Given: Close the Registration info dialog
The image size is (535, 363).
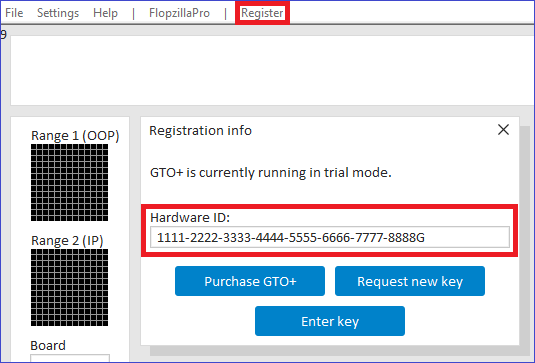Looking at the screenshot, I should pyautogui.click(x=503, y=130).
